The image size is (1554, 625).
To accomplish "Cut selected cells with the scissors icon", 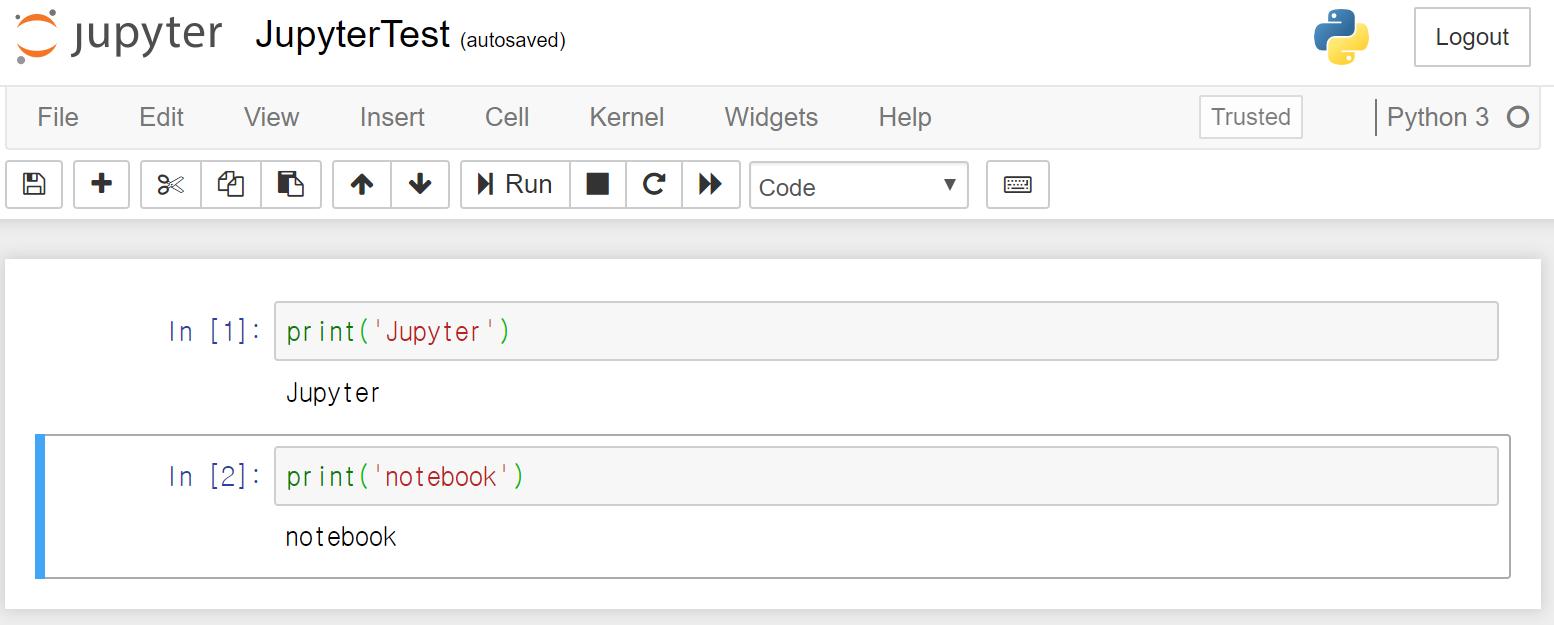I will pos(171,184).
